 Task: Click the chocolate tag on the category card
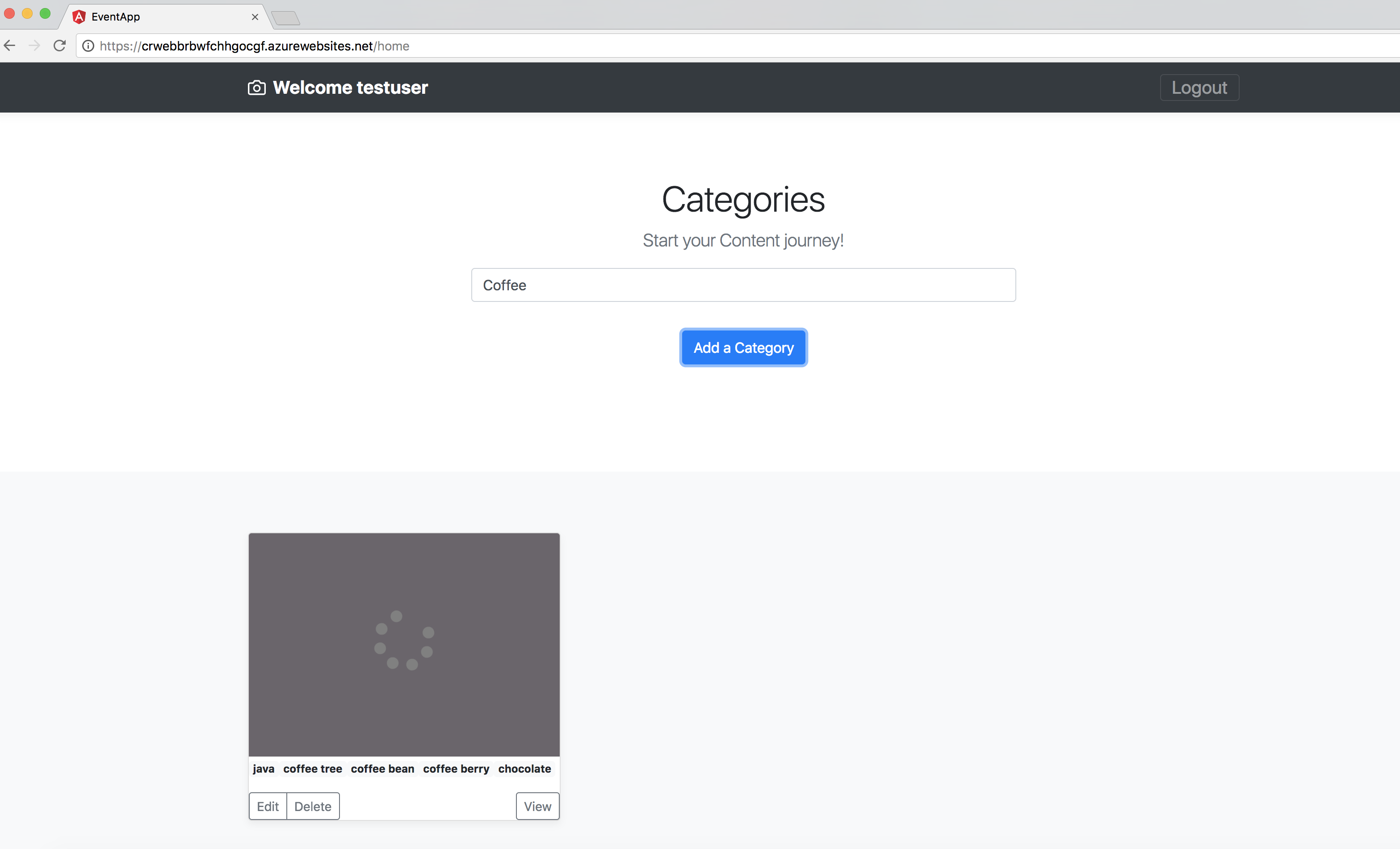tap(525, 769)
